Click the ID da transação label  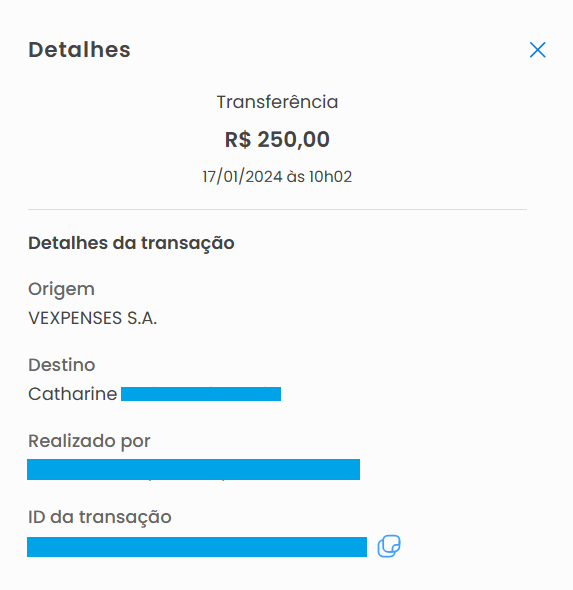tap(100, 517)
